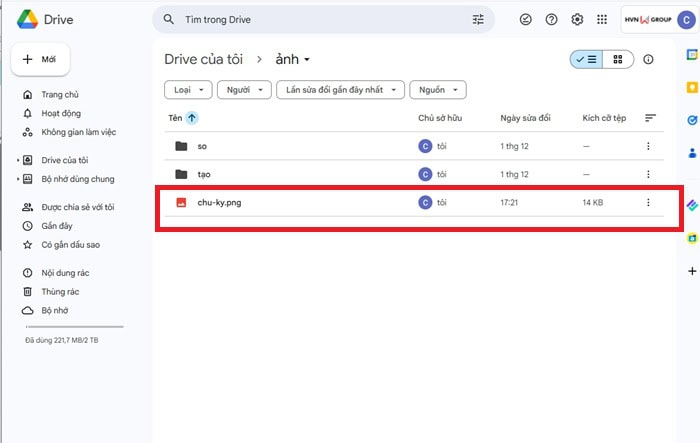Open the Google apps grid

tap(602, 19)
